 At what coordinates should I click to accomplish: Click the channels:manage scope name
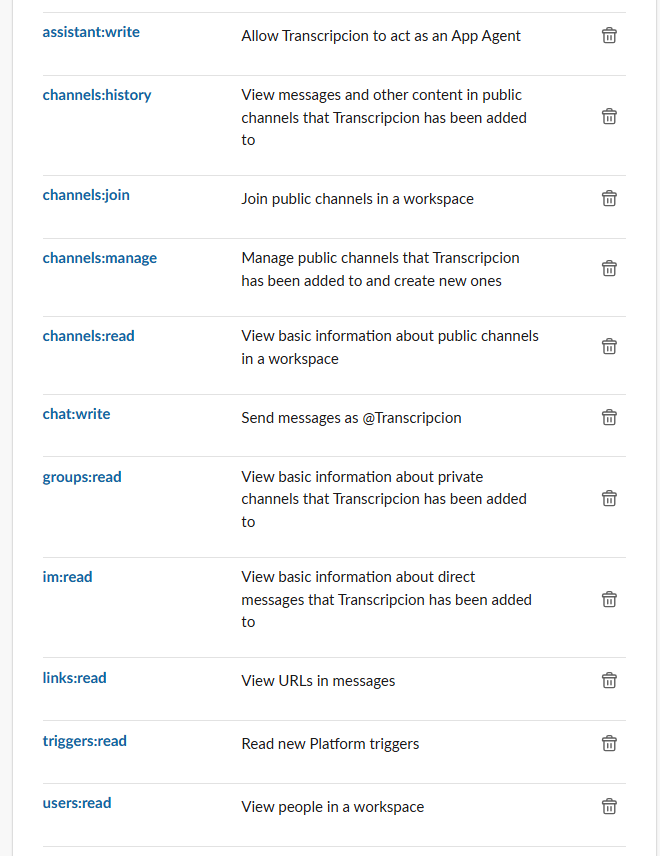tap(100, 258)
